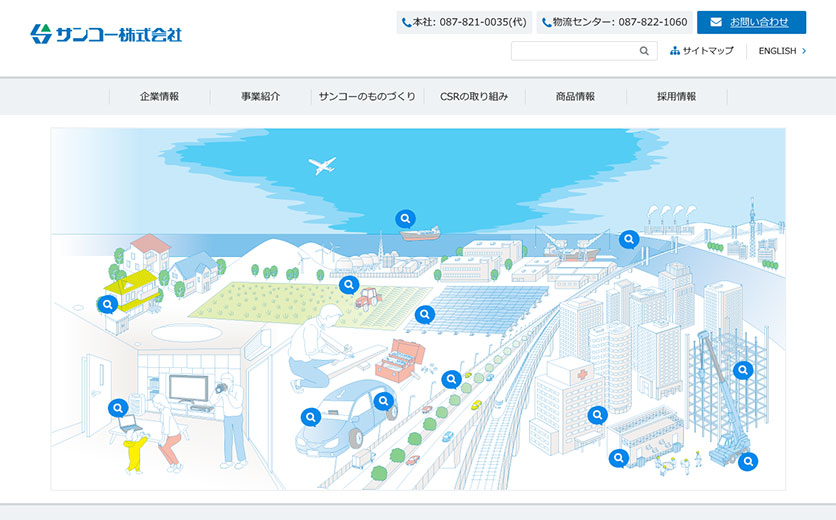836x520 pixels.
Task: Click the search magnifier button in the search box
Action: click(644, 51)
